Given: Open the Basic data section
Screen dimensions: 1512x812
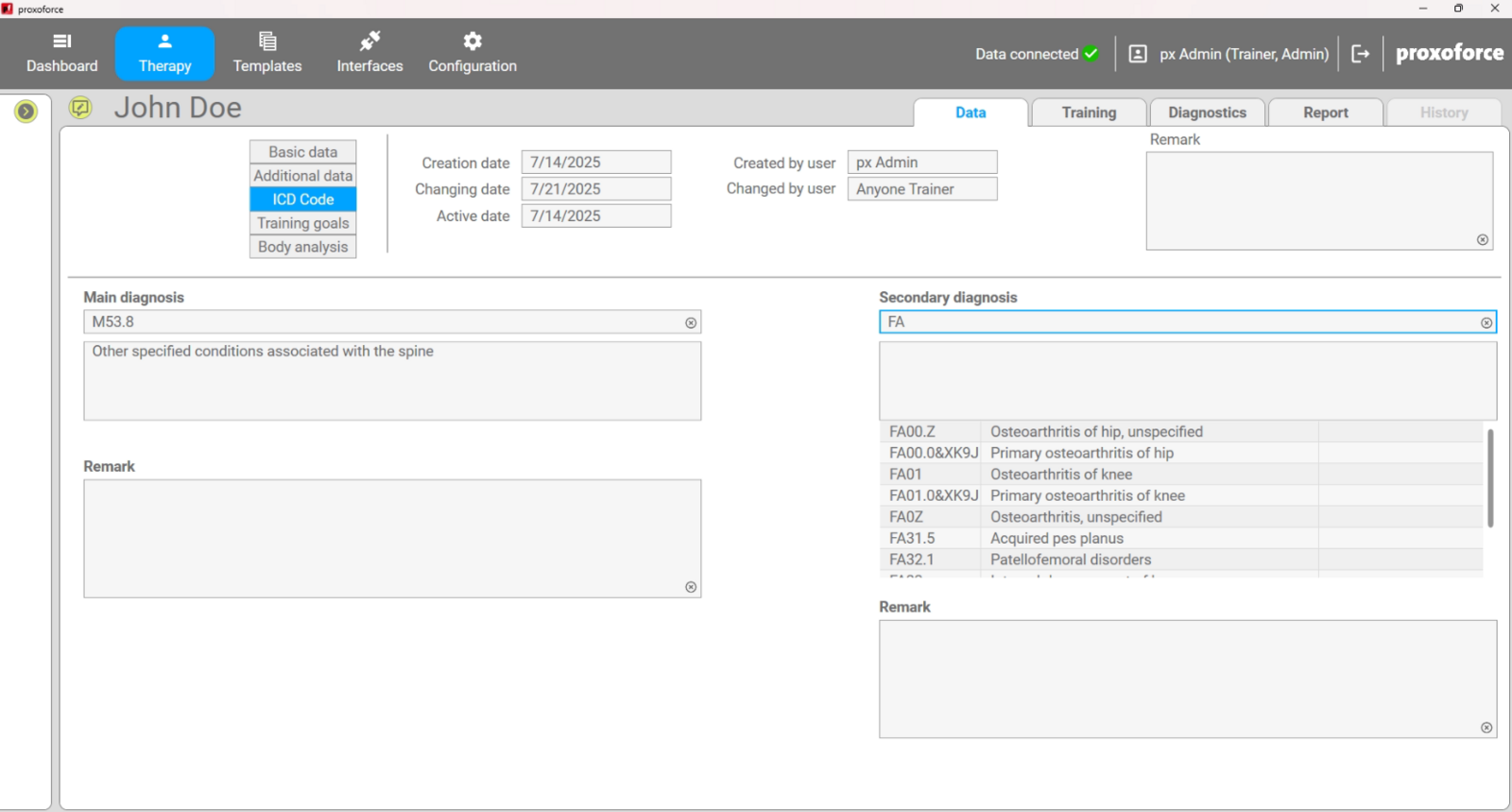Looking at the screenshot, I should coord(303,152).
